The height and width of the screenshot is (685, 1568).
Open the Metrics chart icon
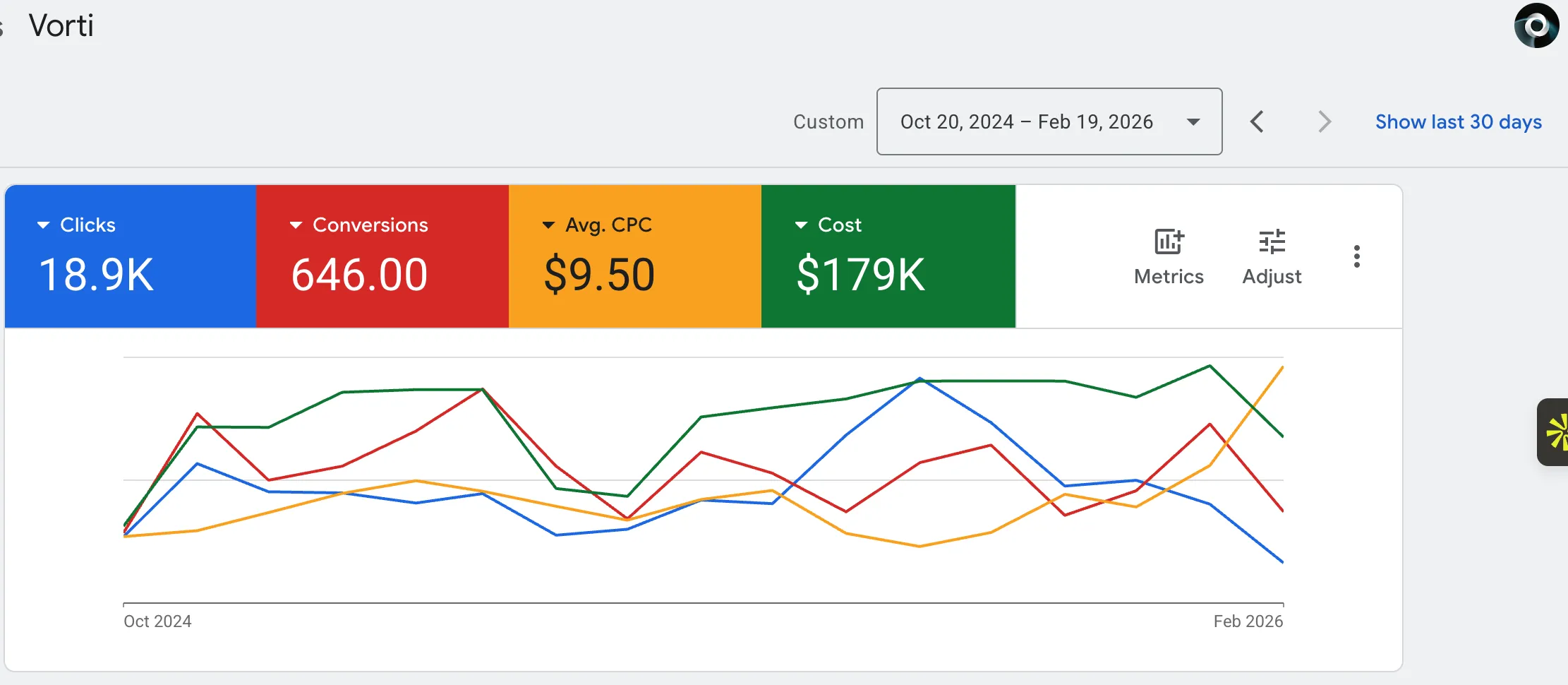point(1169,242)
